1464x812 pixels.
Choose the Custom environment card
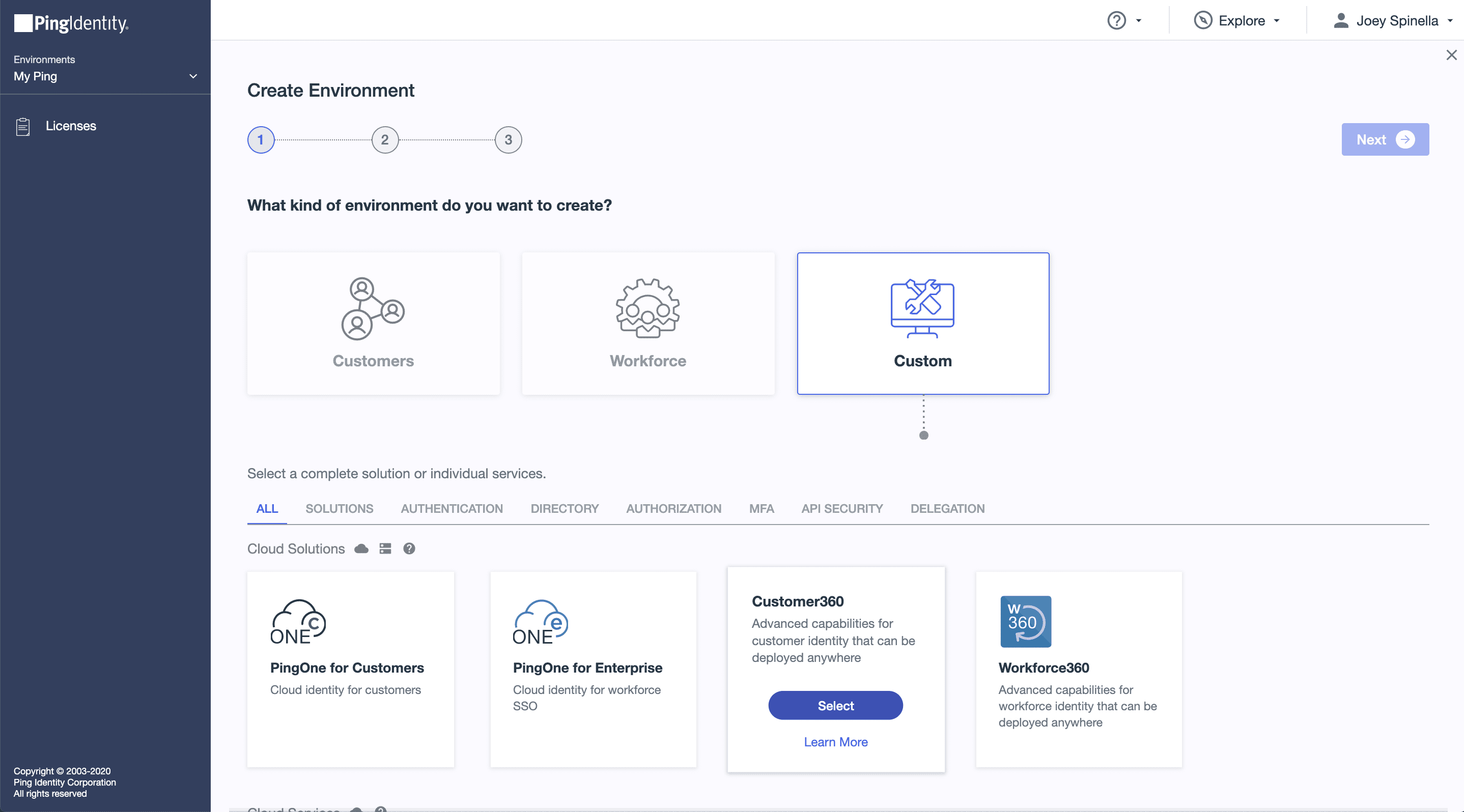point(923,324)
